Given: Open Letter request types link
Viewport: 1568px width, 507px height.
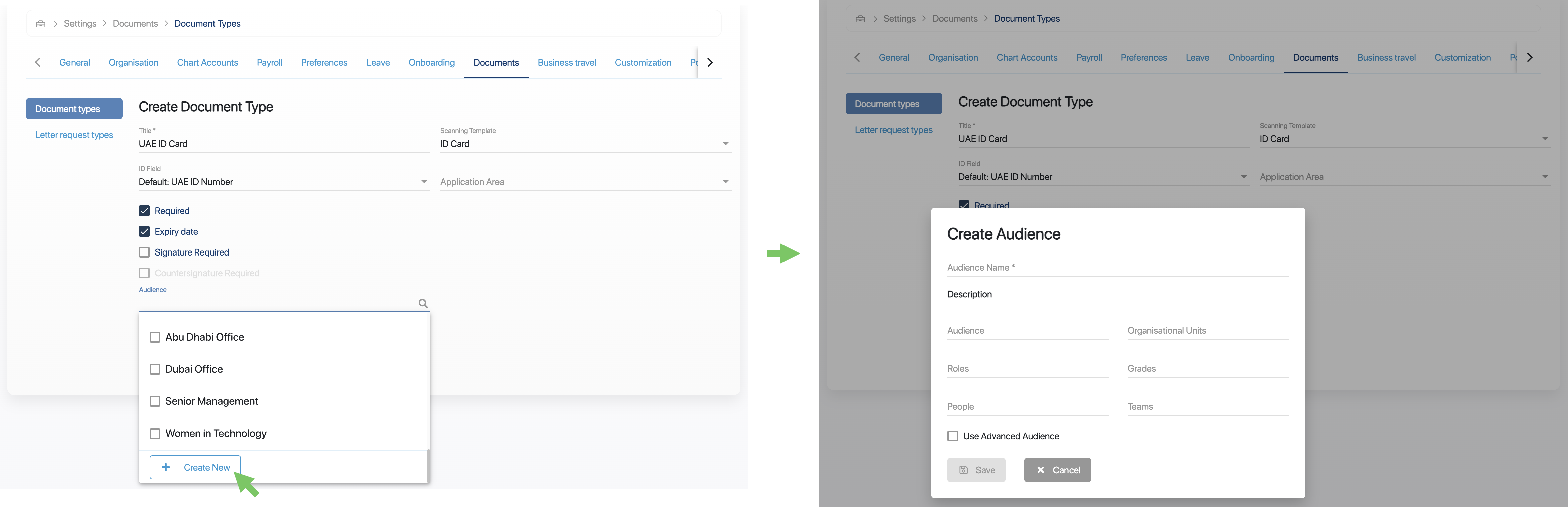Looking at the screenshot, I should tap(74, 135).
